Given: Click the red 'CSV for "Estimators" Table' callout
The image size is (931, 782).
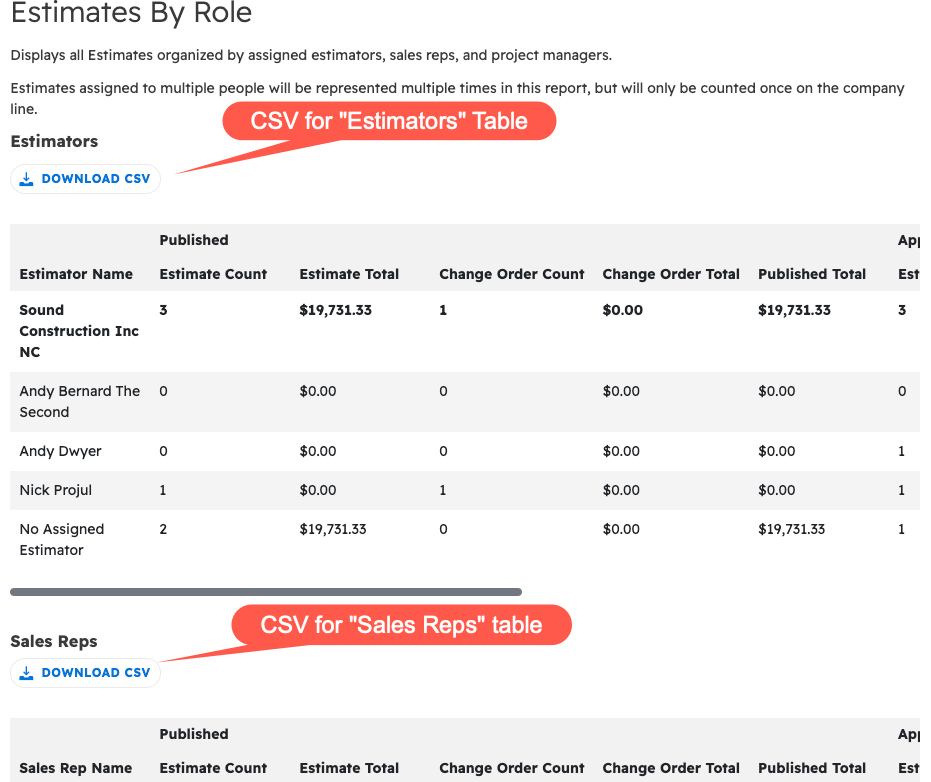Looking at the screenshot, I should [x=388, y=121].
